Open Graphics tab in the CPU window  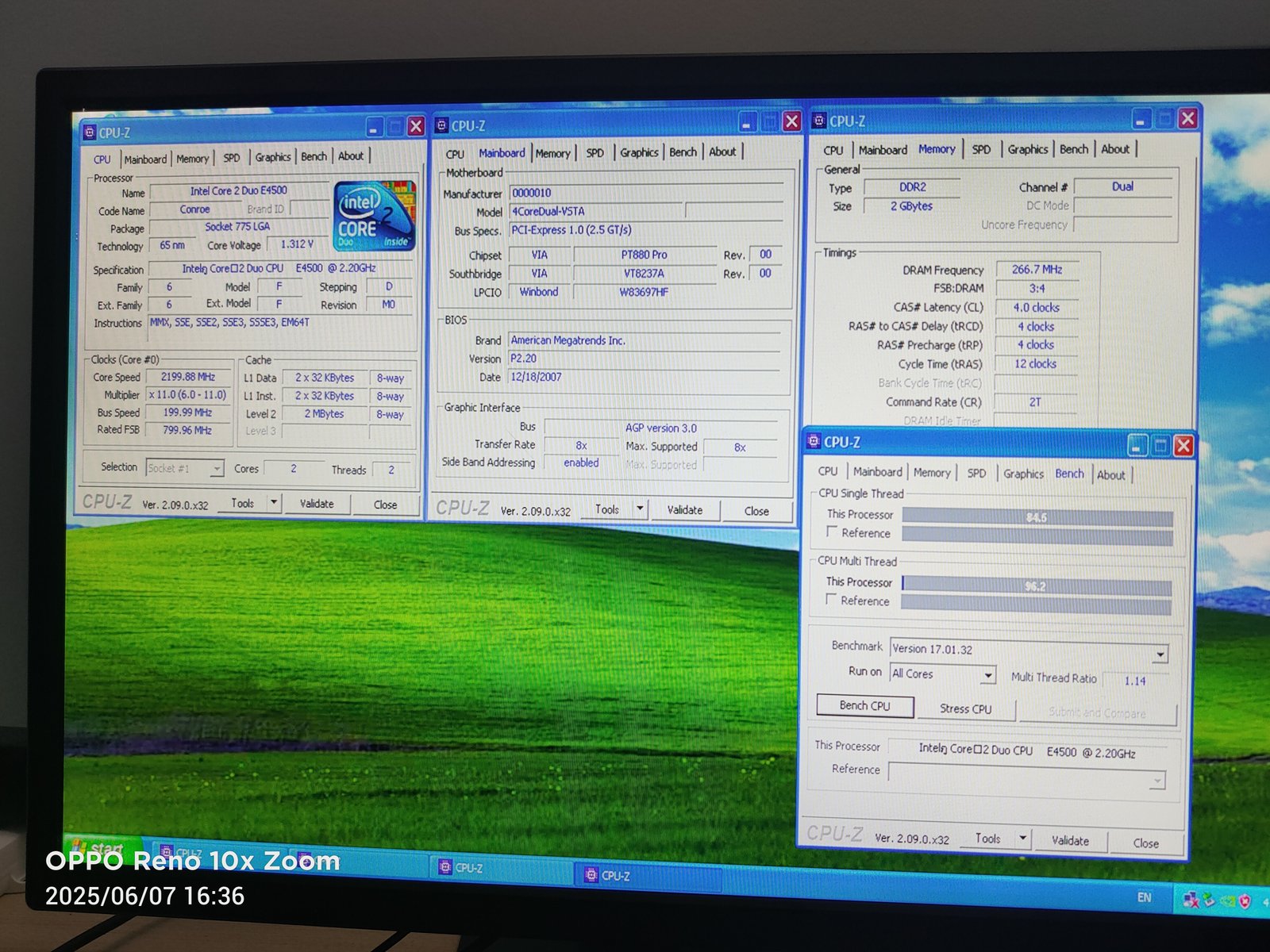click(273, 157)
